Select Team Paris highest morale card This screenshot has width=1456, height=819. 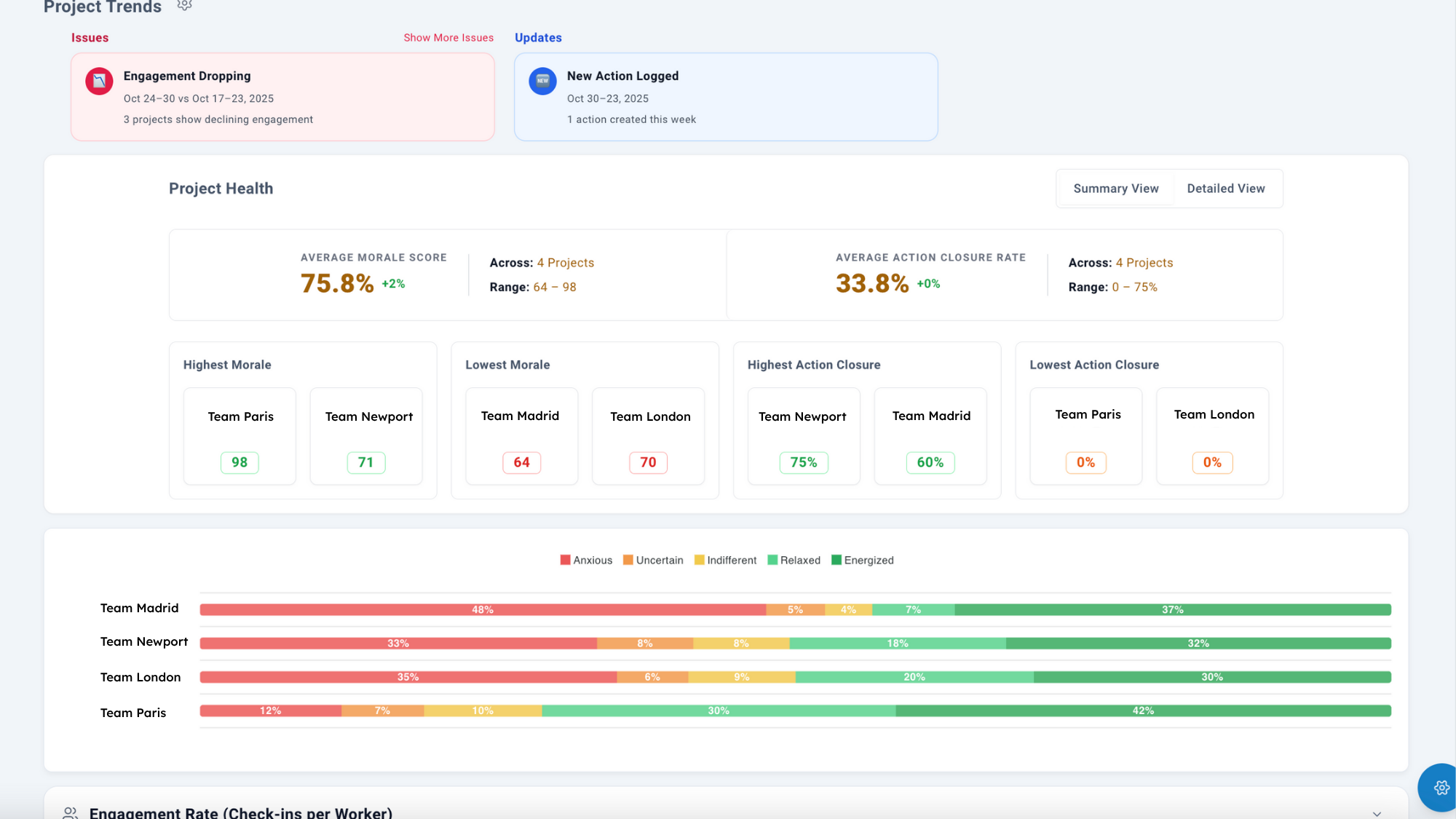[x=240, y=436]
